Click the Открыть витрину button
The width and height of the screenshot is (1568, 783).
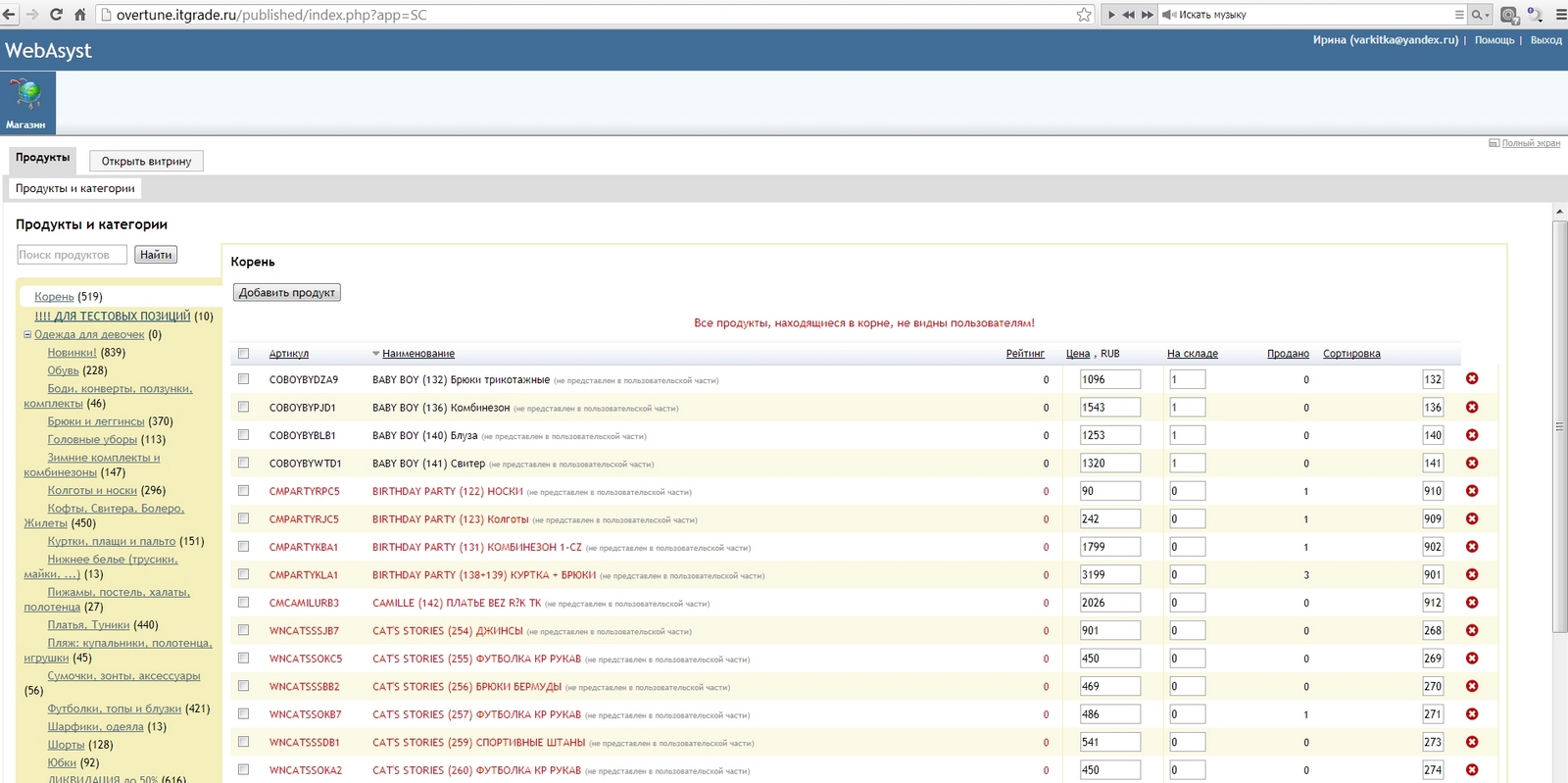pyautogui.click(x=146, y=161)
